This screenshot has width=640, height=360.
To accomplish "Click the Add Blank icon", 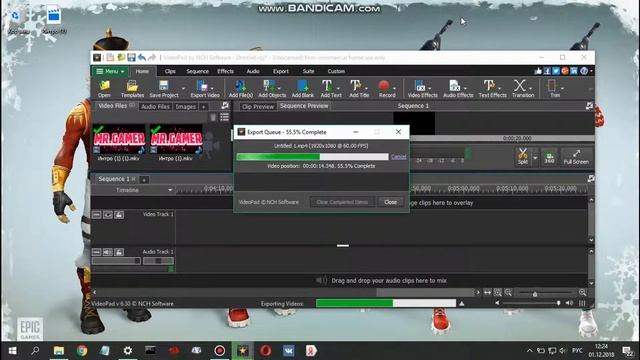I will pyautogui.click(x=302, y=88).
